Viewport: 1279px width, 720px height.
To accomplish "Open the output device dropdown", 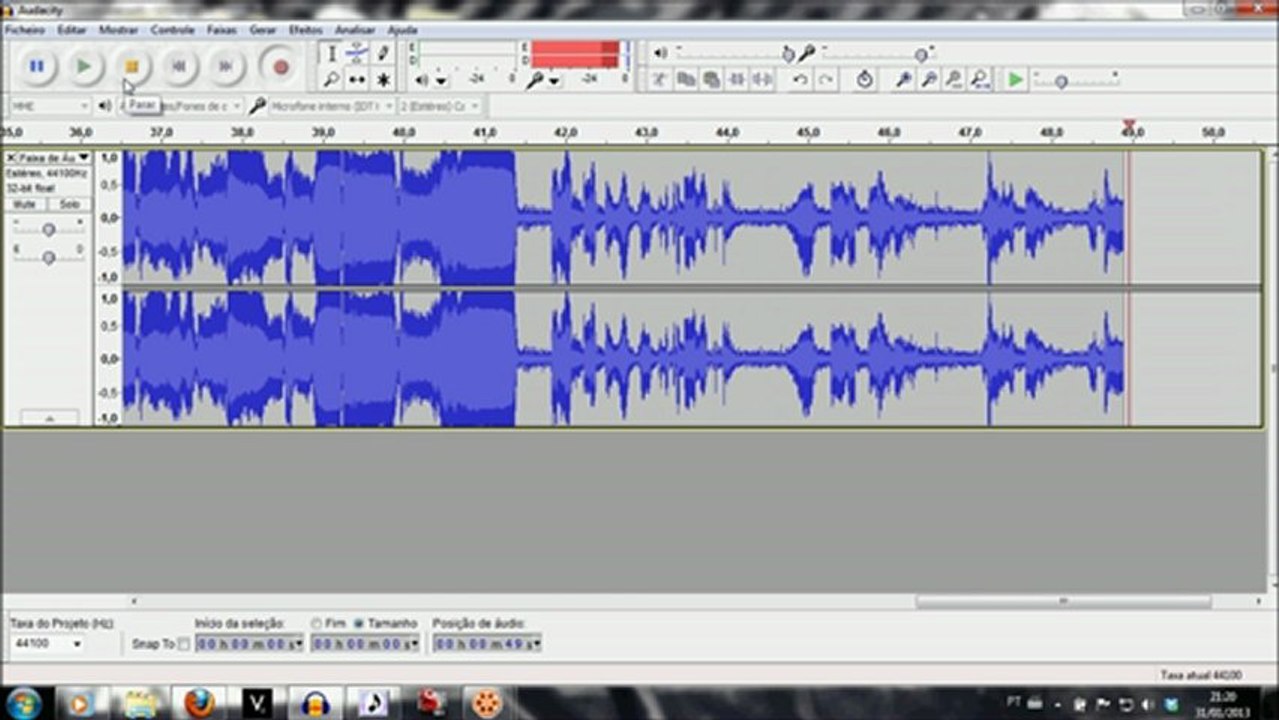I will [x=179, y=105].
